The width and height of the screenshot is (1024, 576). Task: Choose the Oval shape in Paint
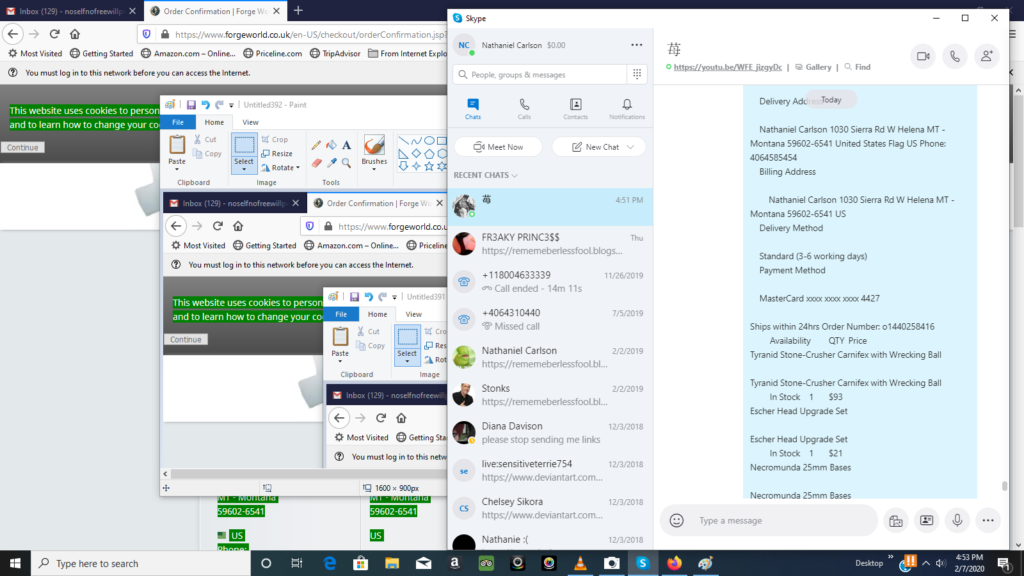[429, 140]
